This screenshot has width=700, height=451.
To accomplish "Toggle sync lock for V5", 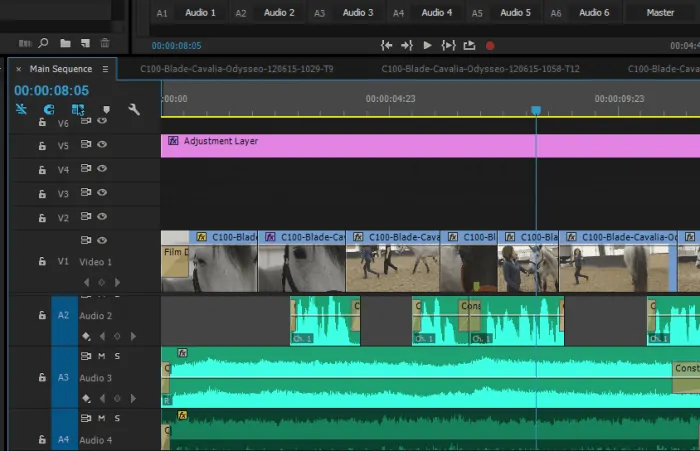I will pyautogui.click(x=86, y=144).
